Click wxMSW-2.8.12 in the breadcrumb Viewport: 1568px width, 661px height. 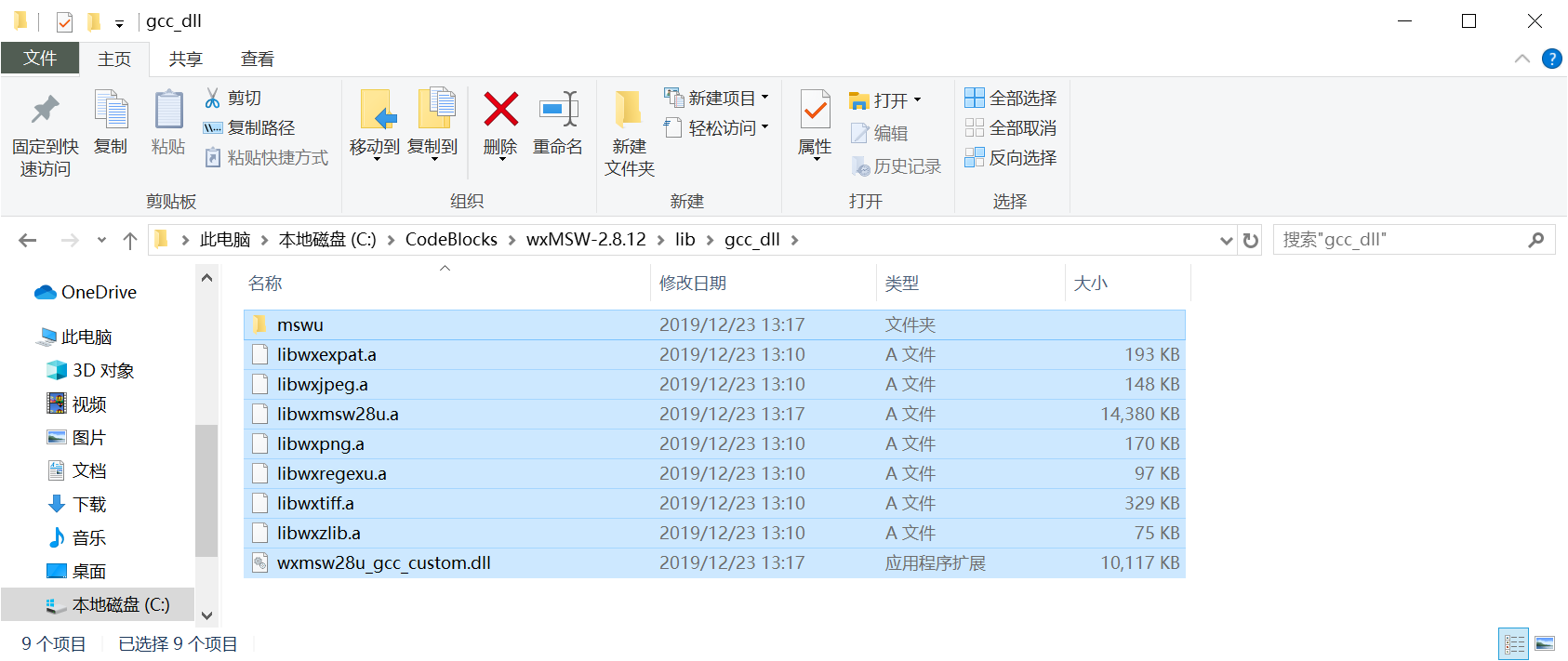coord(586,240)
